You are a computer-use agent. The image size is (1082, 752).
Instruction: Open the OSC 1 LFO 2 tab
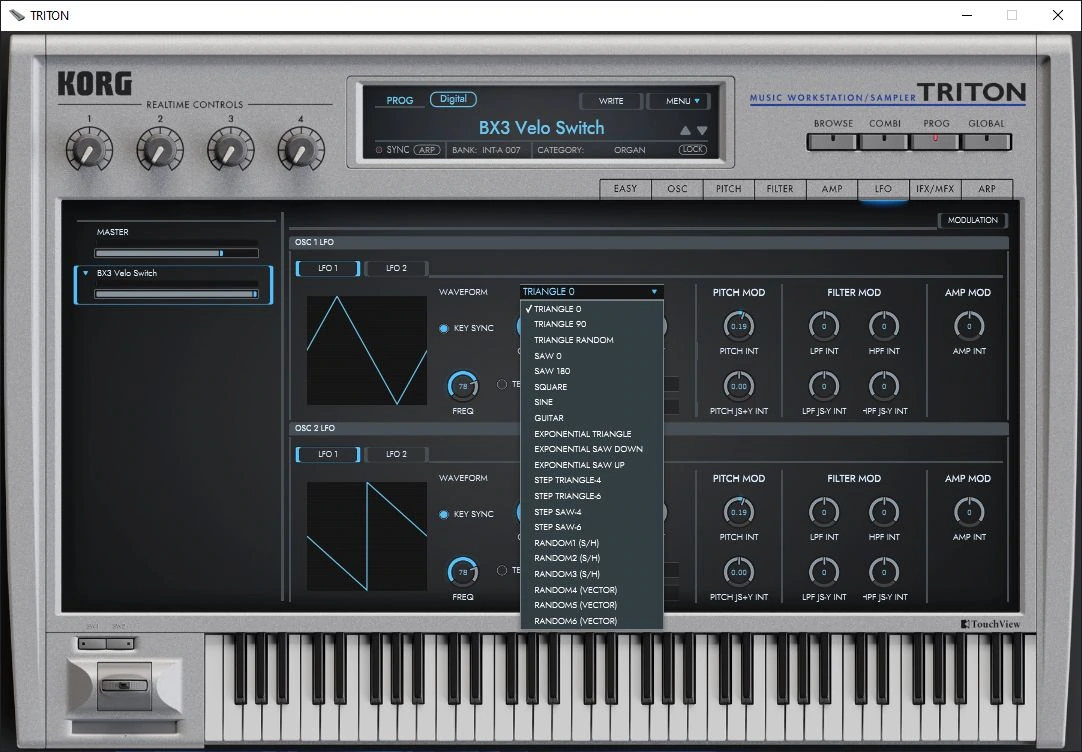click(x=396, y=268)
